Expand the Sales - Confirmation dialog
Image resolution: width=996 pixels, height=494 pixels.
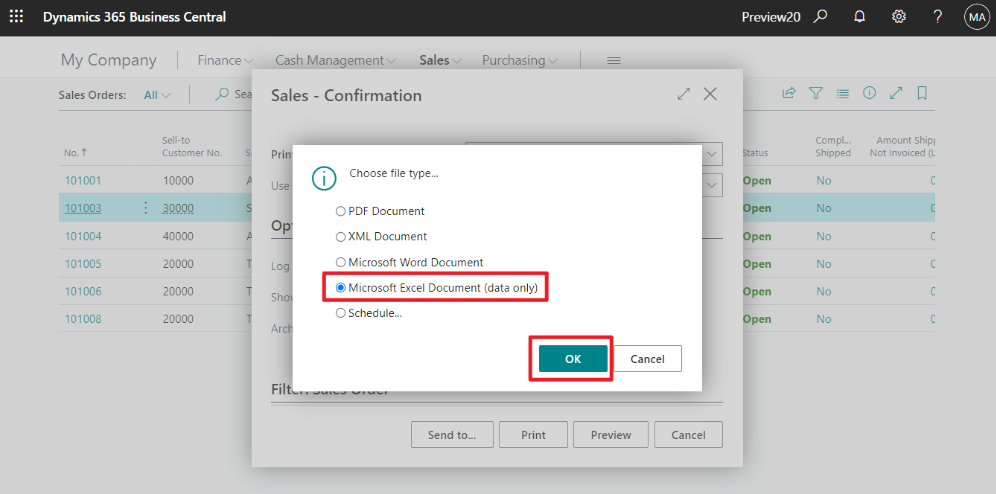pyautogui.click(x=684, y=94)
